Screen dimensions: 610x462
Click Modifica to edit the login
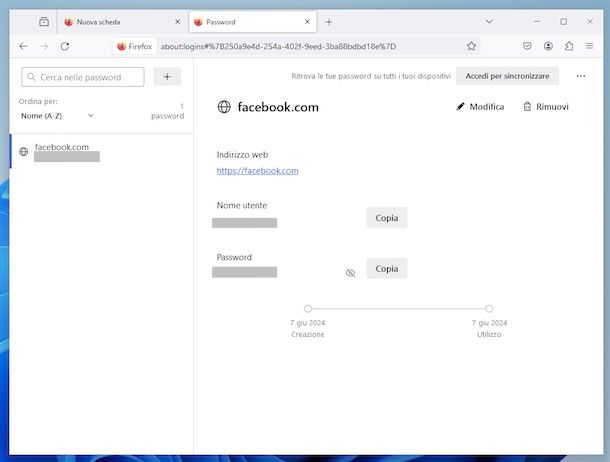click(x=480, y=107)
